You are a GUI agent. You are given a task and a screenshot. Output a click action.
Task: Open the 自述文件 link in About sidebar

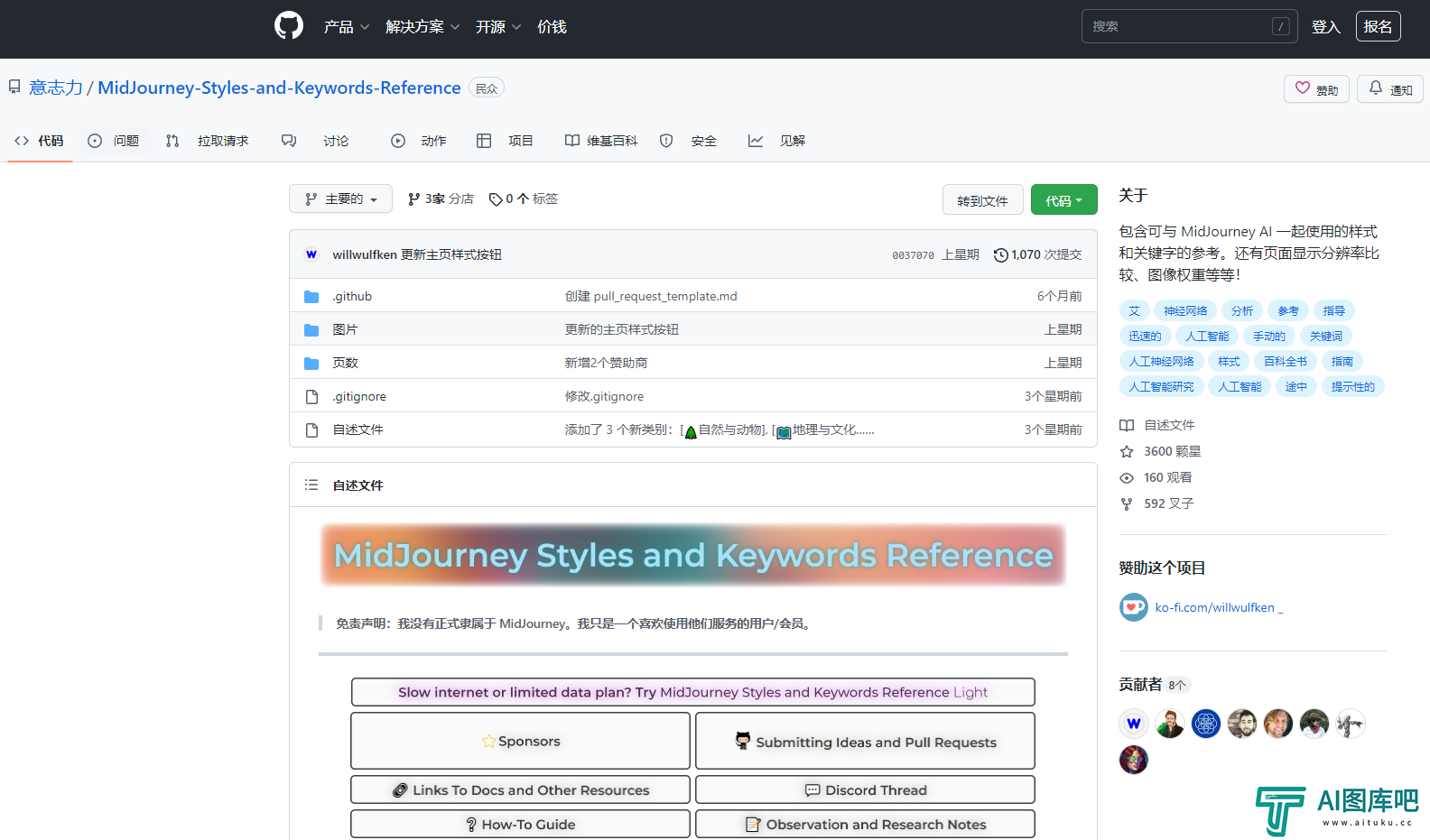(x=1157, y=425)
